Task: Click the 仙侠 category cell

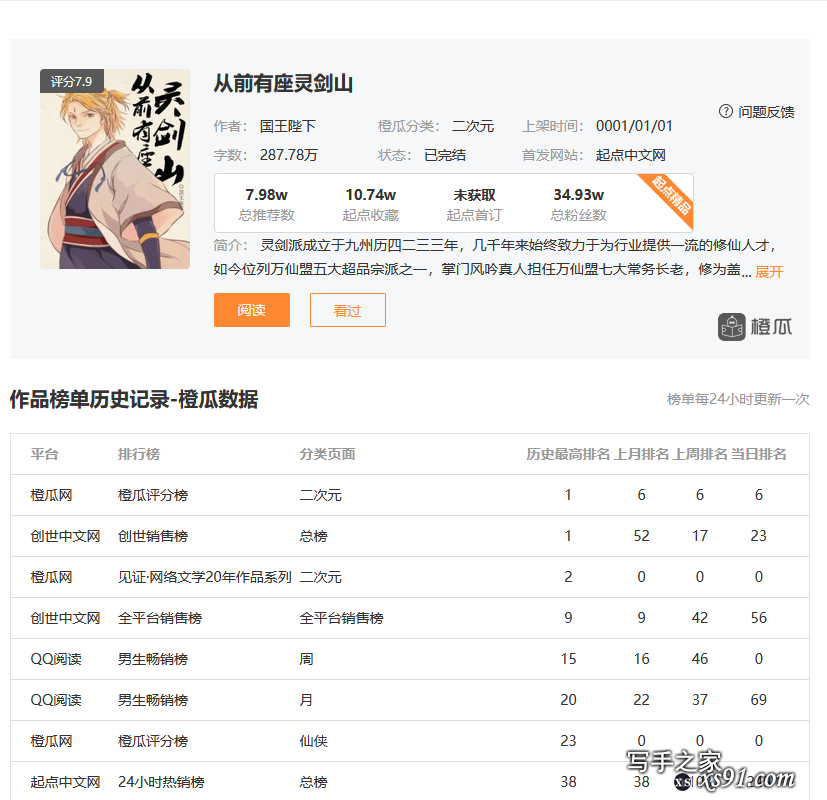Action: [314, 741]
